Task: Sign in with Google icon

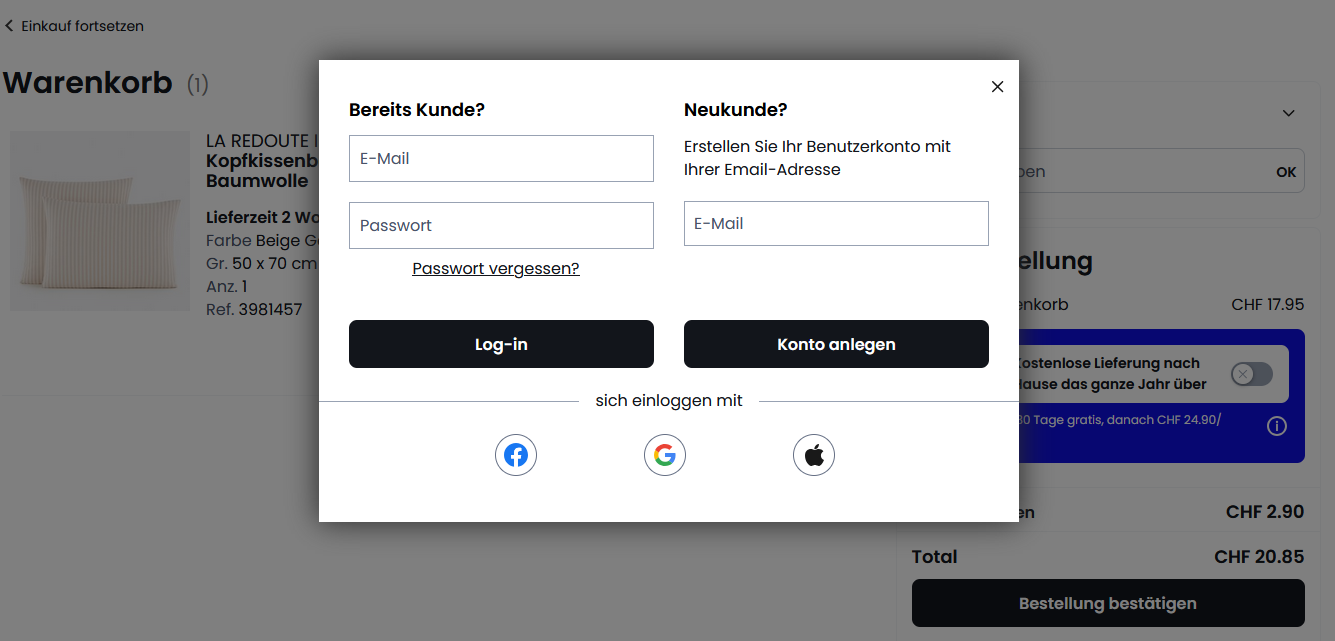Action: pos(665,456)
